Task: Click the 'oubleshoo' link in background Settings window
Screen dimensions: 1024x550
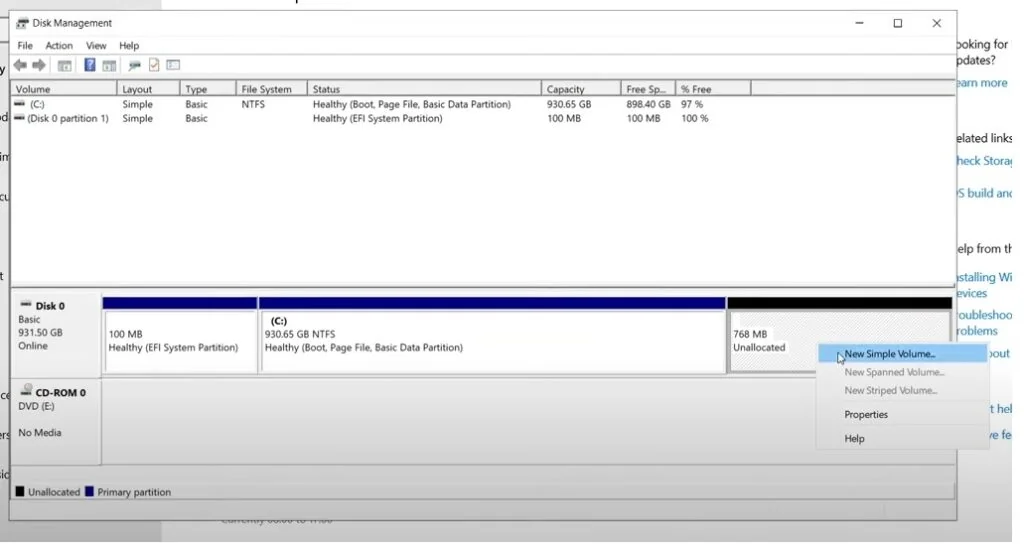Action: (x=984, y=315)
